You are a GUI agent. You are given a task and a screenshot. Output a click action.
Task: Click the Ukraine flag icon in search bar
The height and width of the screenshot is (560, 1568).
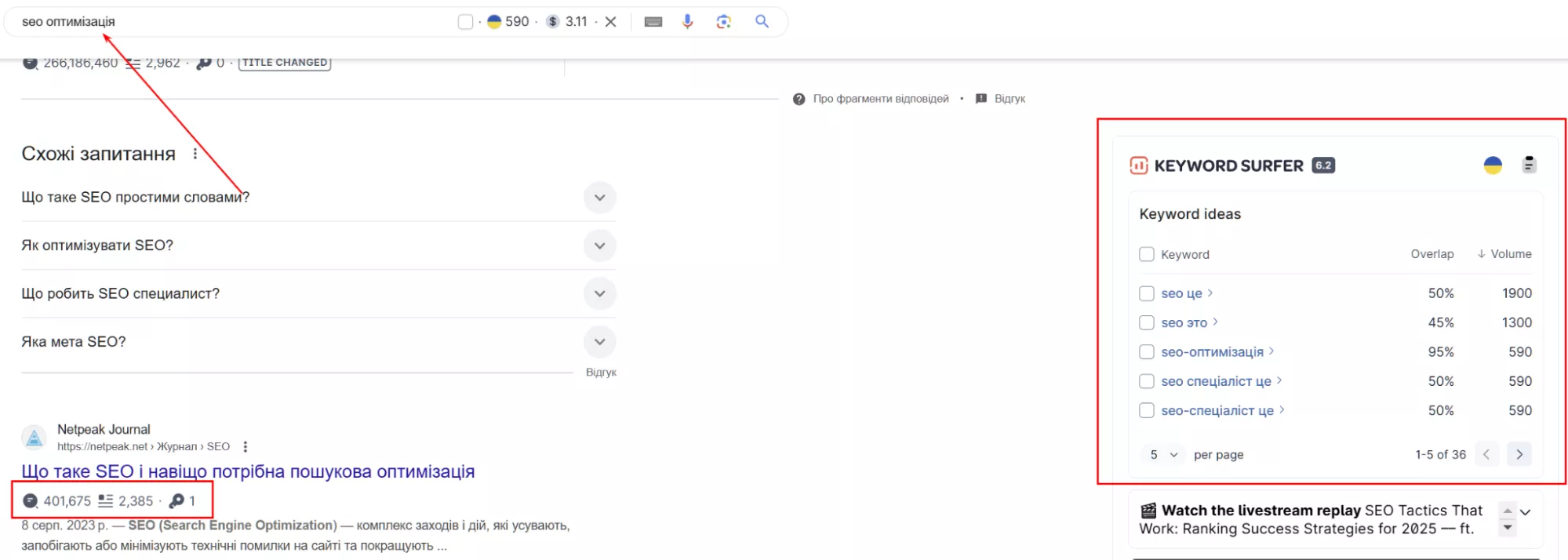tap(494, 22)
